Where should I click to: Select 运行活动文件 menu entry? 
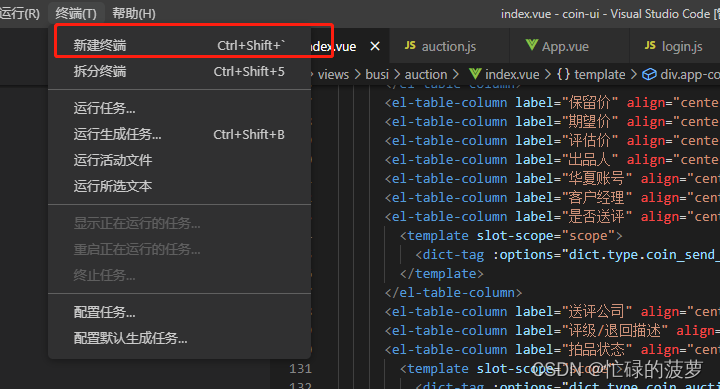click(180, 160)
